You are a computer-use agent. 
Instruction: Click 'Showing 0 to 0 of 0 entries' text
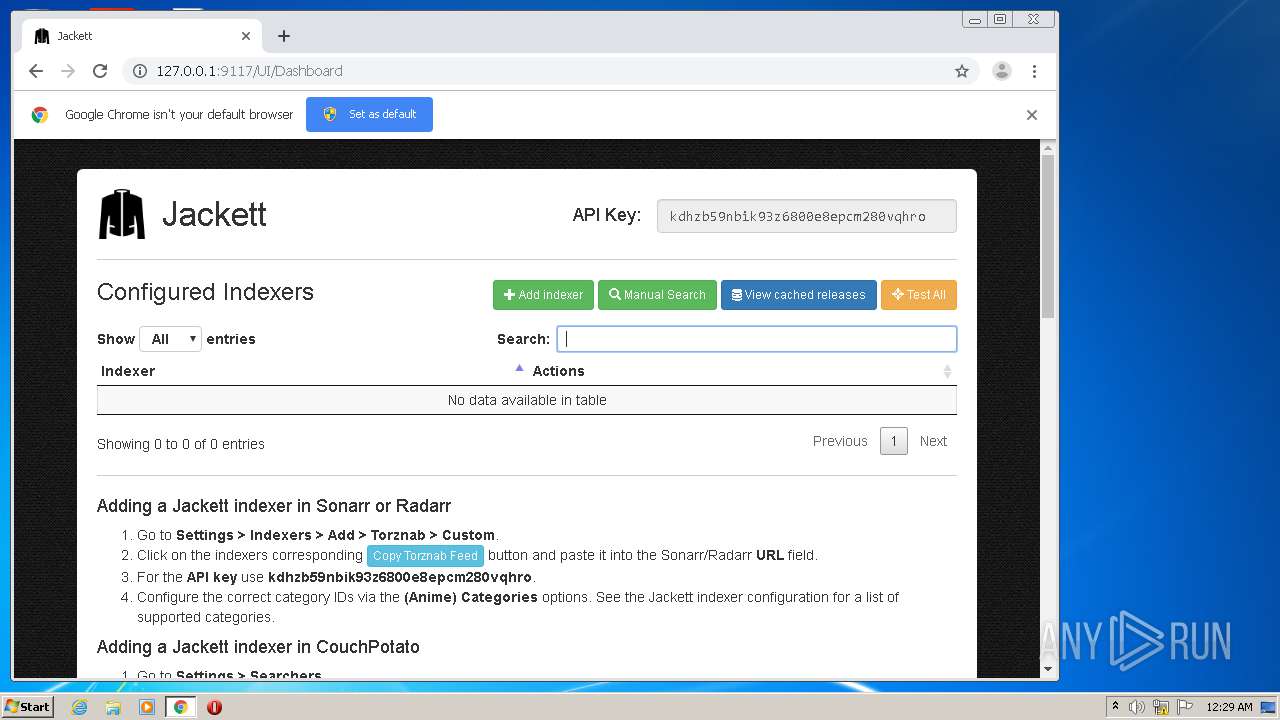pos(181,444)
